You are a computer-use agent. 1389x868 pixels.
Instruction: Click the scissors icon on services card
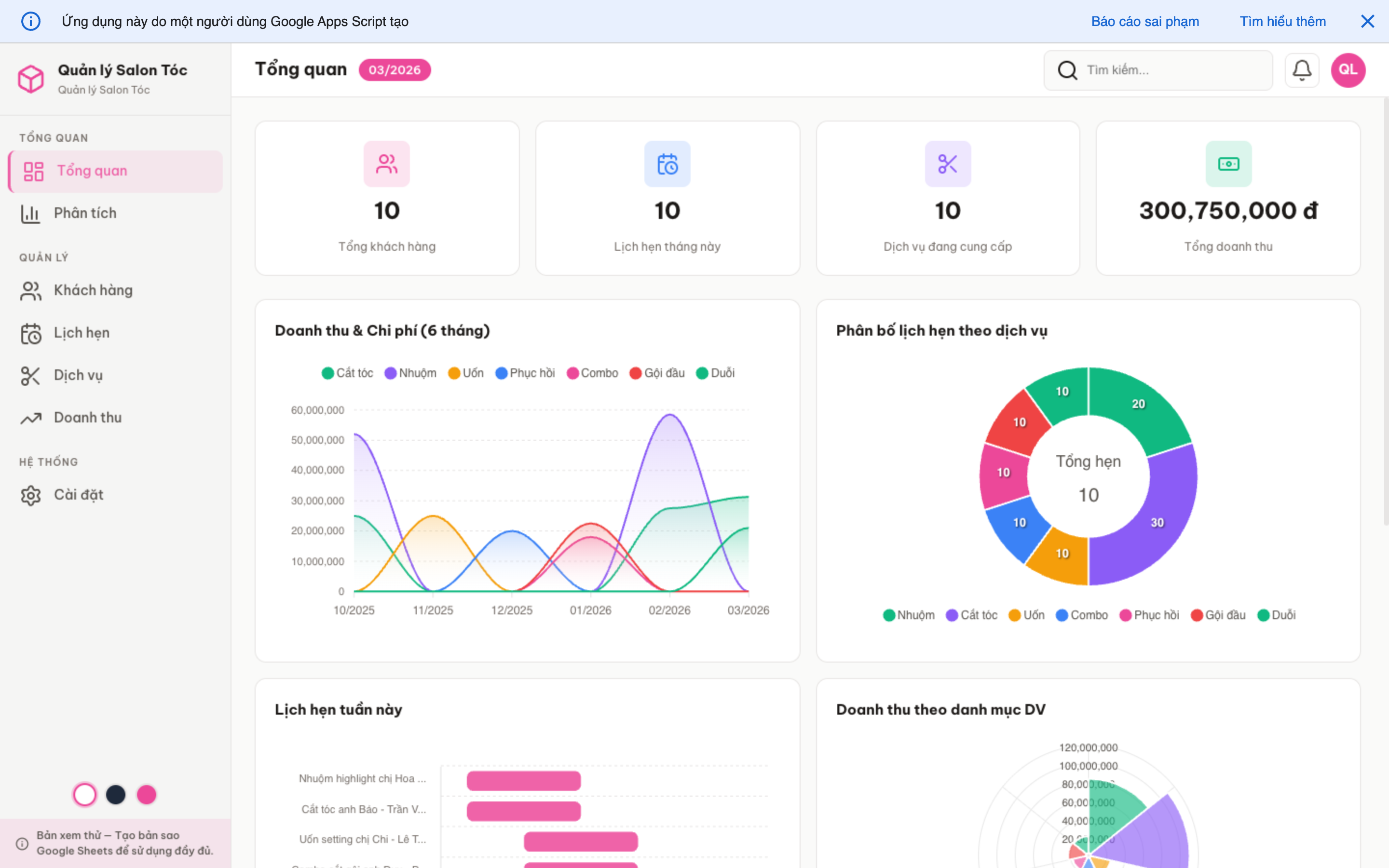(948, 164)
